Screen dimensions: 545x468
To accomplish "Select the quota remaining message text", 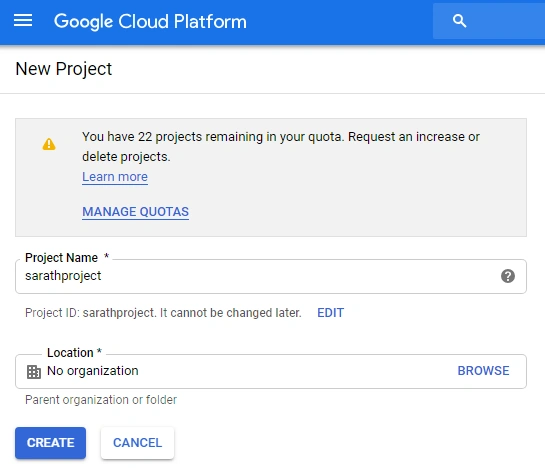I will click(281, 146).
